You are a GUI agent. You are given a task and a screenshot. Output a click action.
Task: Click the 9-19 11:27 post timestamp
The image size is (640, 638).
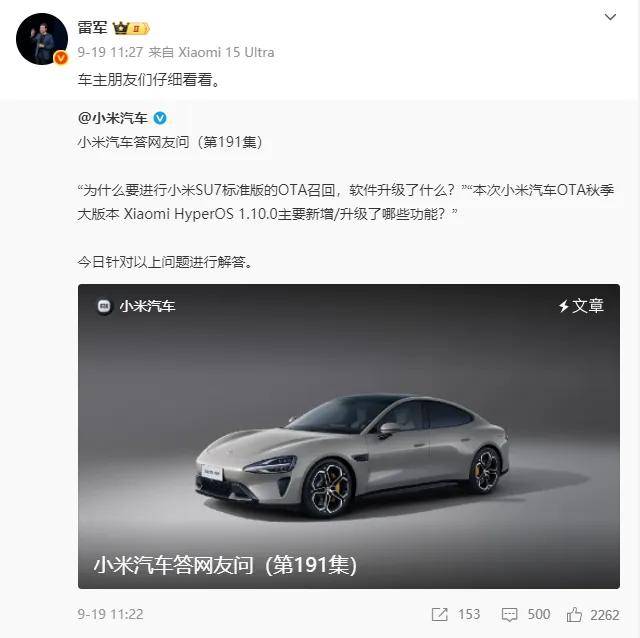(x=110, y=52)
